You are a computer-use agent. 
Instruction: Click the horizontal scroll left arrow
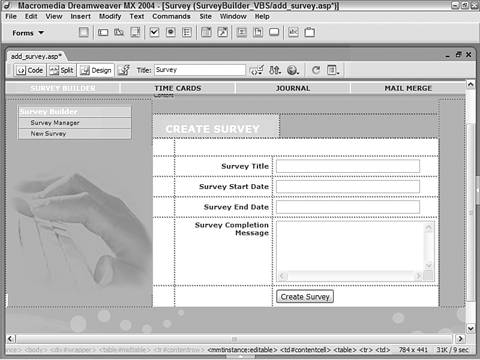(x=10, y=339)
